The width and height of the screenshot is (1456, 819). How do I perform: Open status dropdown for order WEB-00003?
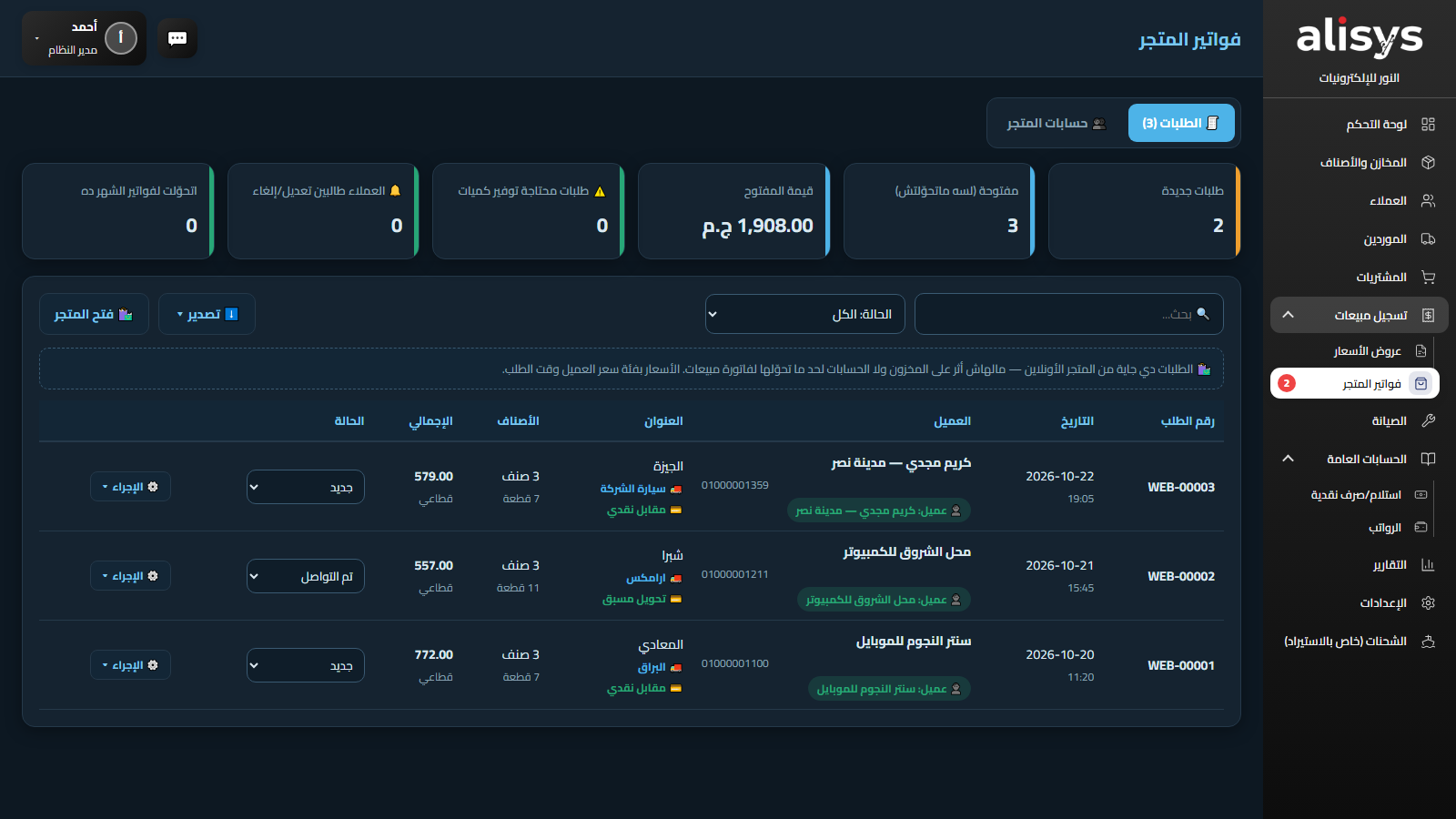click(306, 487)
